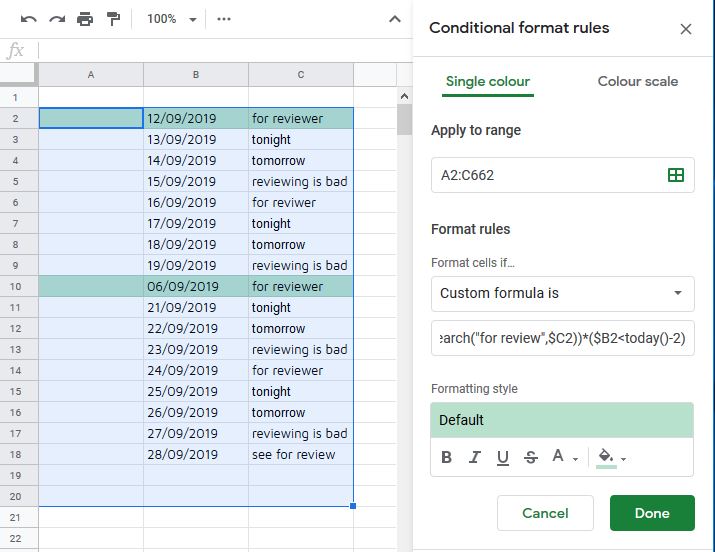Click the print icon
715x552 pixels.
(x=85, y=19)
